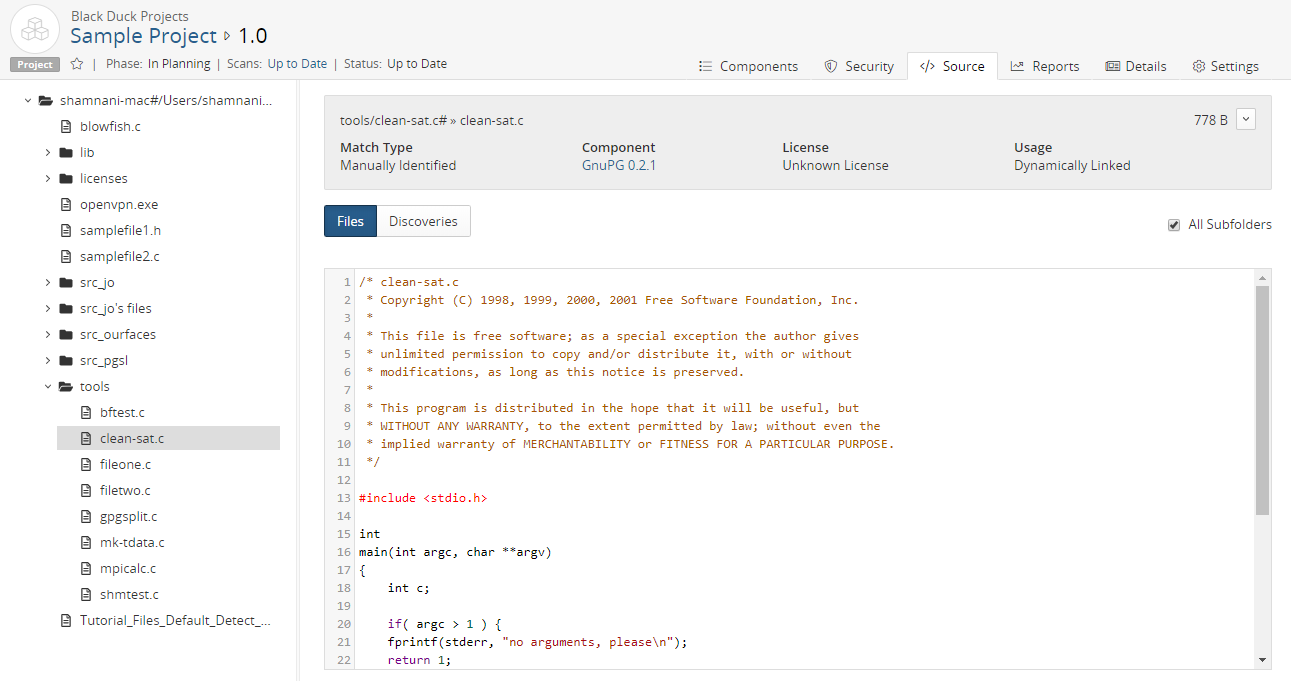The height and width of the screenshot is (681, 1291).
Task: Switch the view toggle to Discoveries
Action: pos(423,221)
